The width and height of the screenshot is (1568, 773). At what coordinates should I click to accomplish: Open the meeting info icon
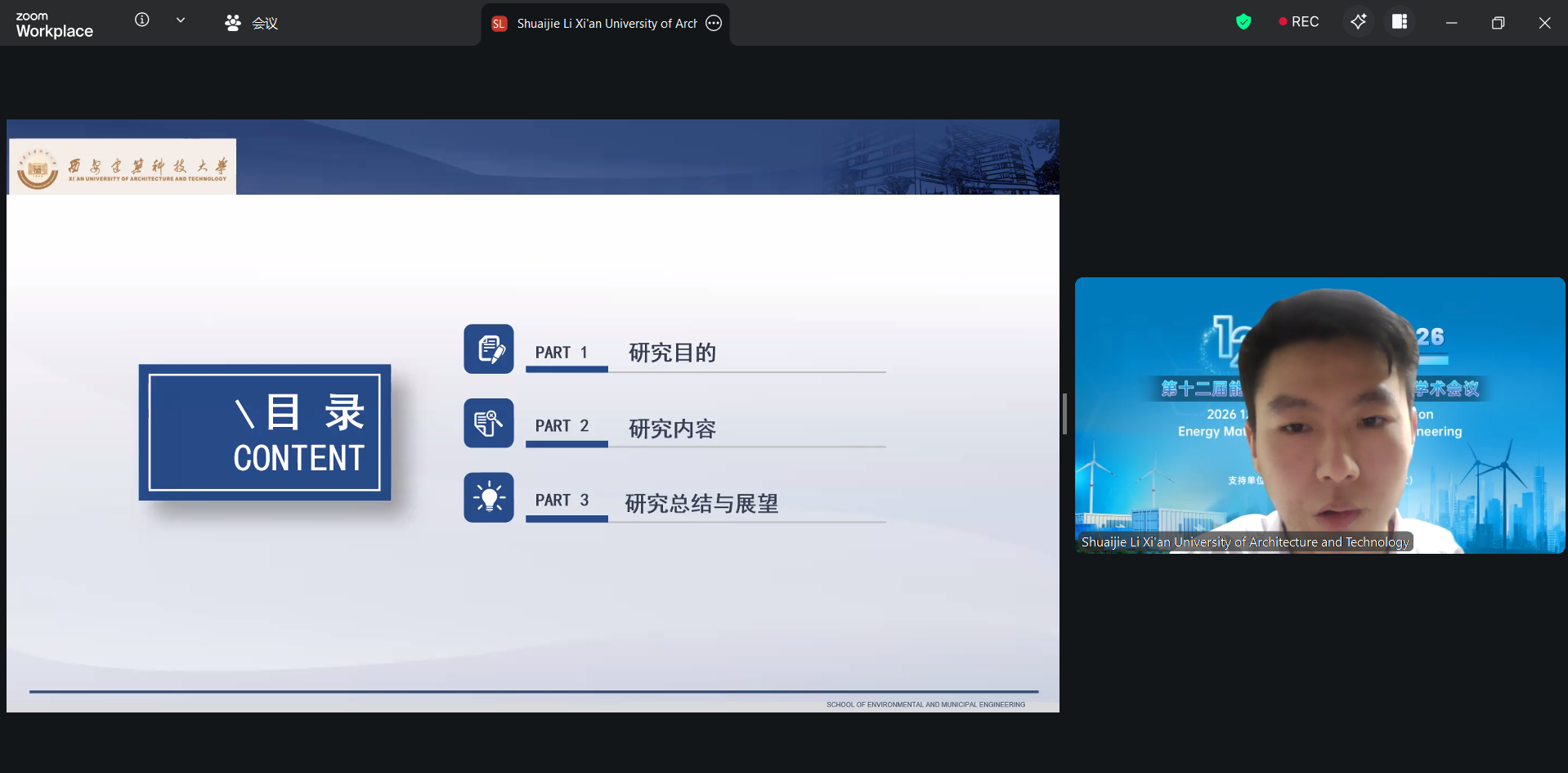[x=142, y=20]
